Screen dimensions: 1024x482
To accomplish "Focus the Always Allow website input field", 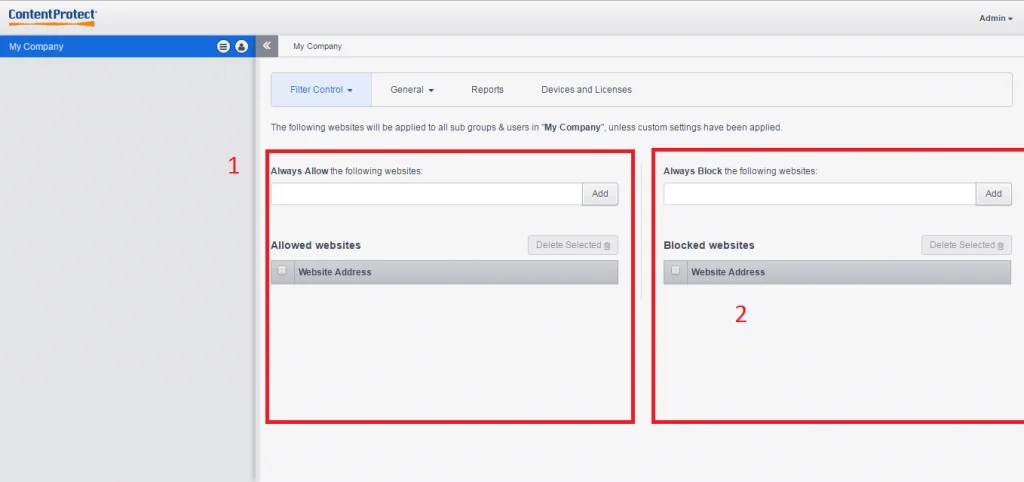I will pyautogui.click(x=426, y=194).
